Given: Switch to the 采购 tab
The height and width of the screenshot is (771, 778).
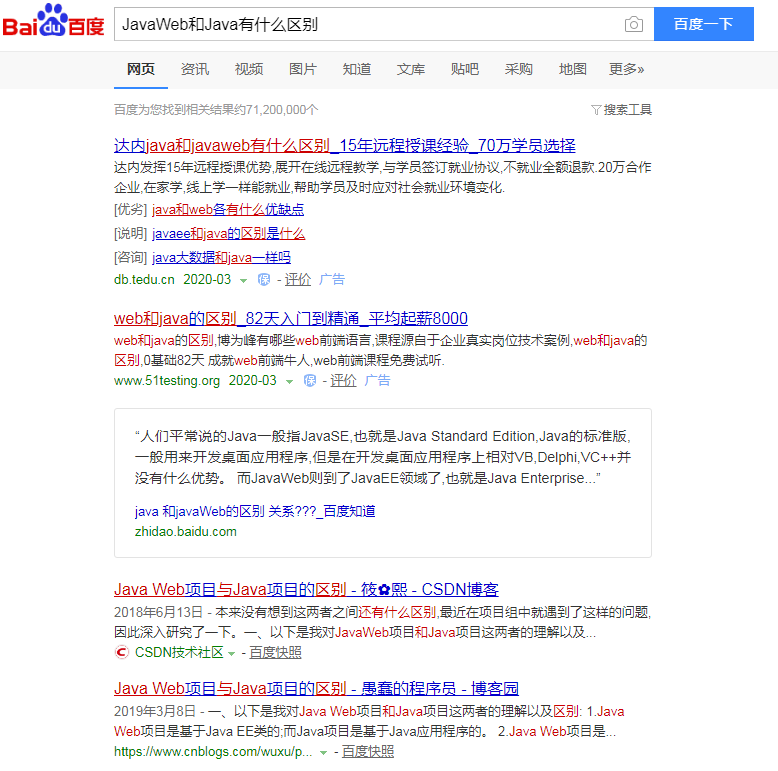Looking at the screenshot, I should 519,69.
